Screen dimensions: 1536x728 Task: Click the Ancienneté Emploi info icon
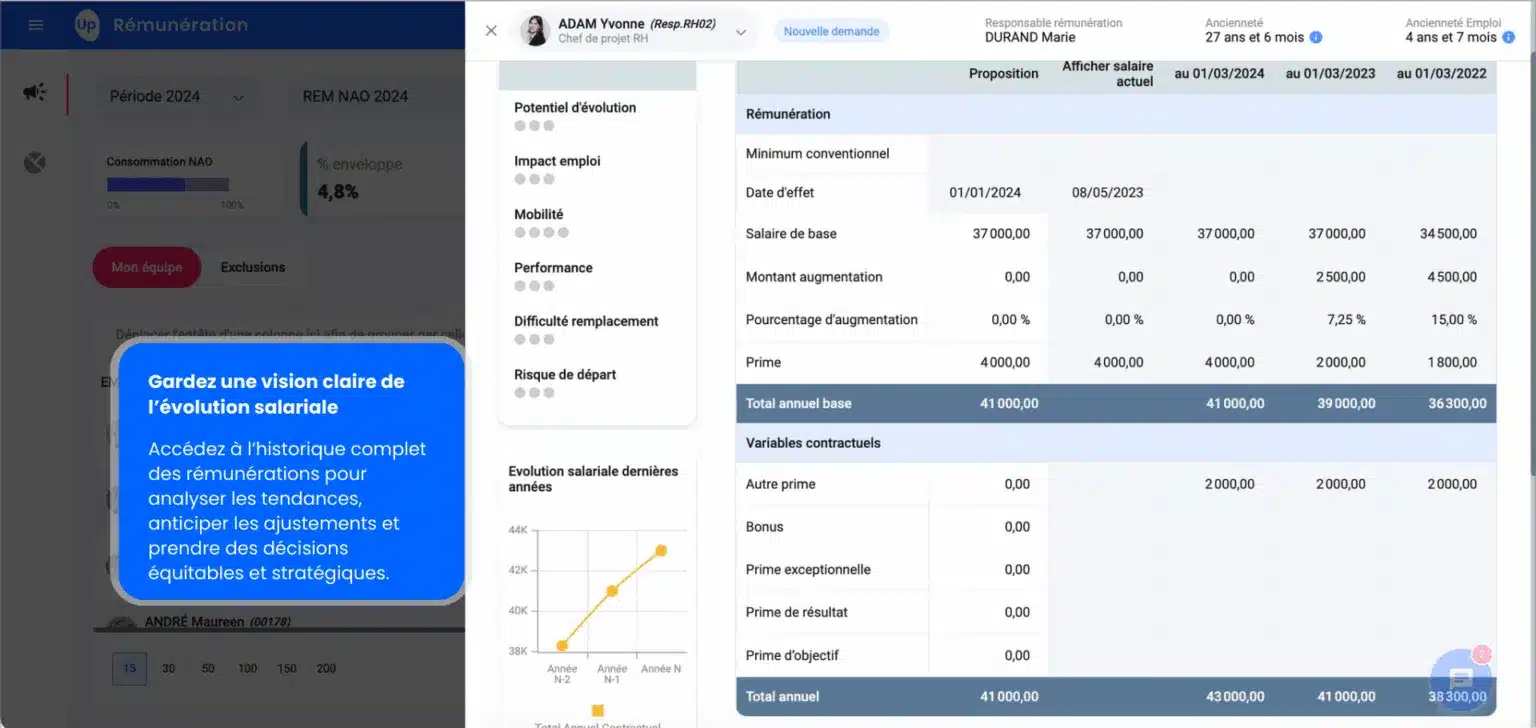tap(1508, 37)
